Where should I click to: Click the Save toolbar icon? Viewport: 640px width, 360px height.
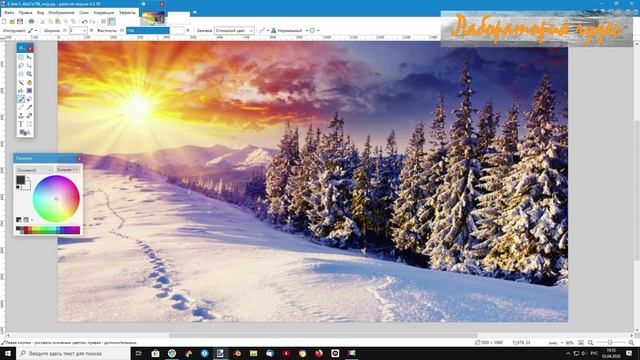click(x=20, y=21)
